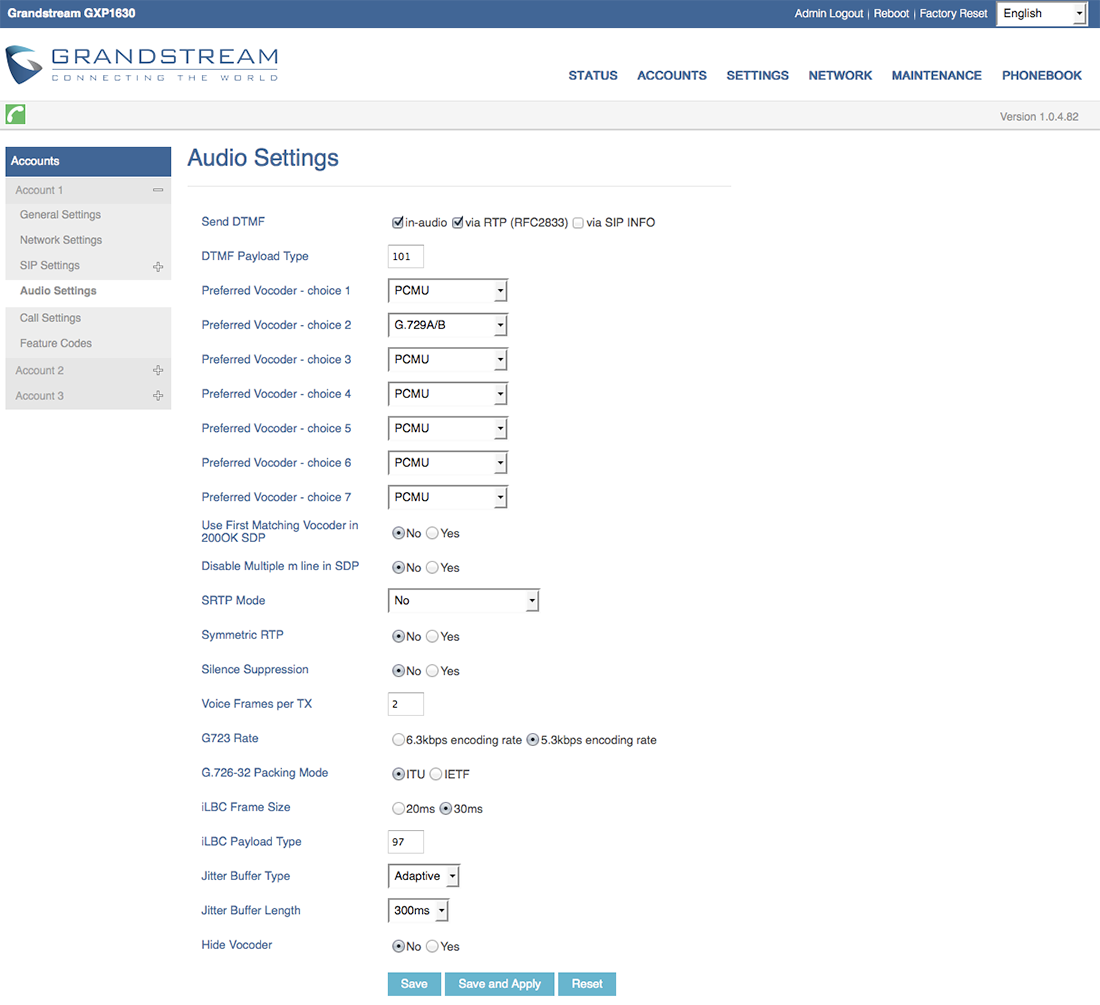Click the Accounts sidebar heading
This screenshot has height=1005, width=1100.
click(88, 161)
